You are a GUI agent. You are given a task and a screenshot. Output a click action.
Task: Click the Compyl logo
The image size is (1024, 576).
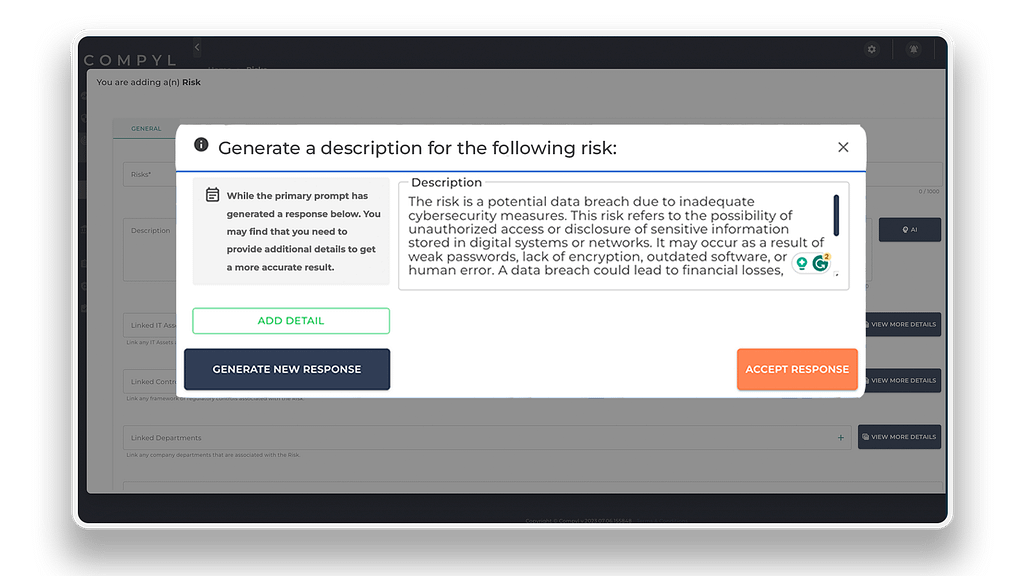point(130,61)
